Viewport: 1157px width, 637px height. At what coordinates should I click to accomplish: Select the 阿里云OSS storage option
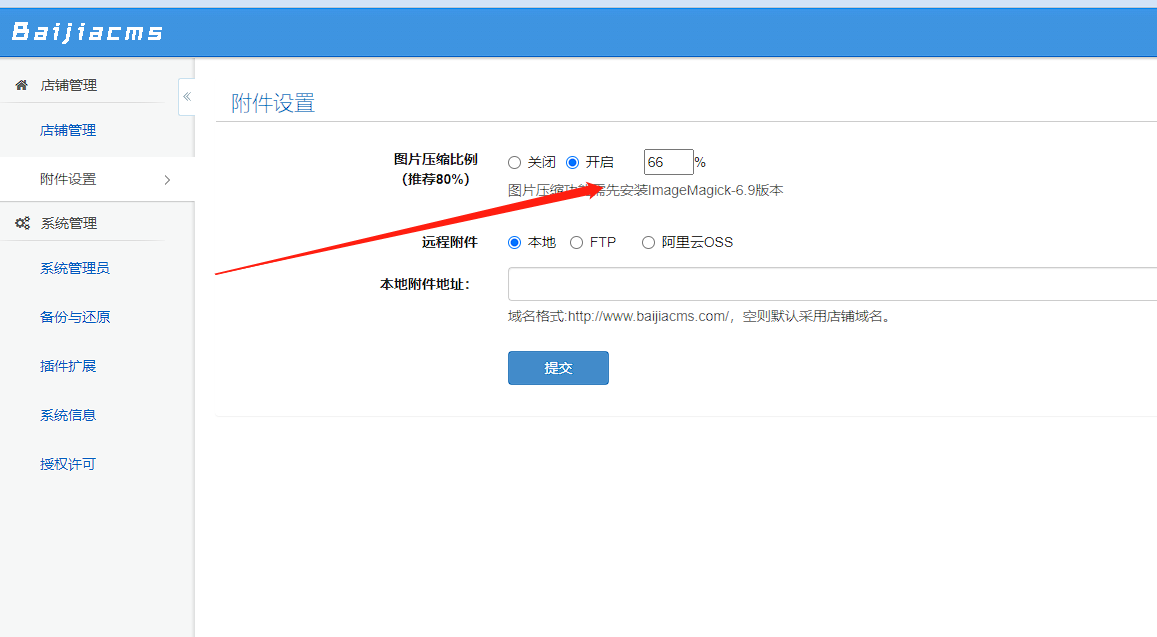pyautogui.click(x=647, y=241)
